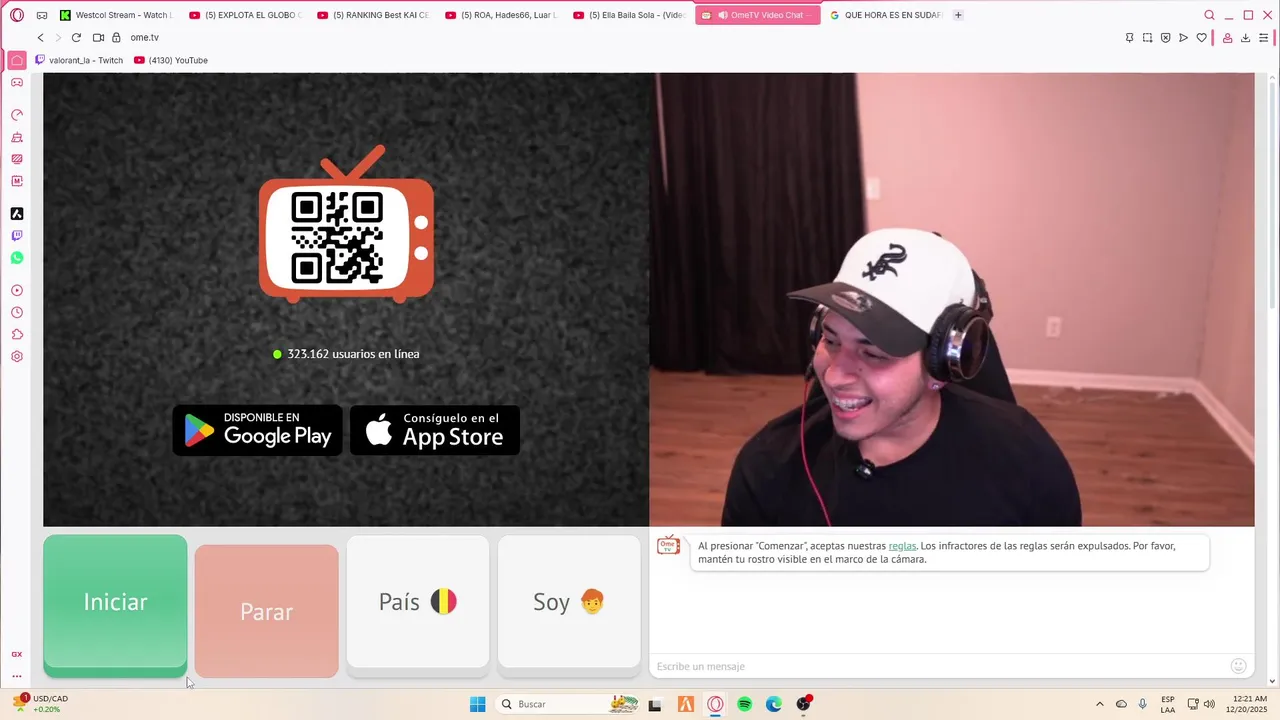Open Easy Setup sliders icon
This screenshot has width=1280, height=720.
pyautogui.click(x=1264, y=38)
